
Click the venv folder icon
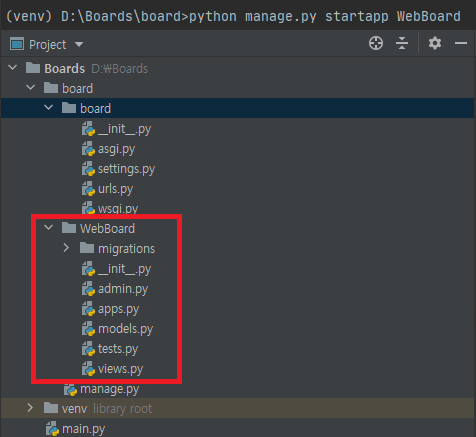51,408
